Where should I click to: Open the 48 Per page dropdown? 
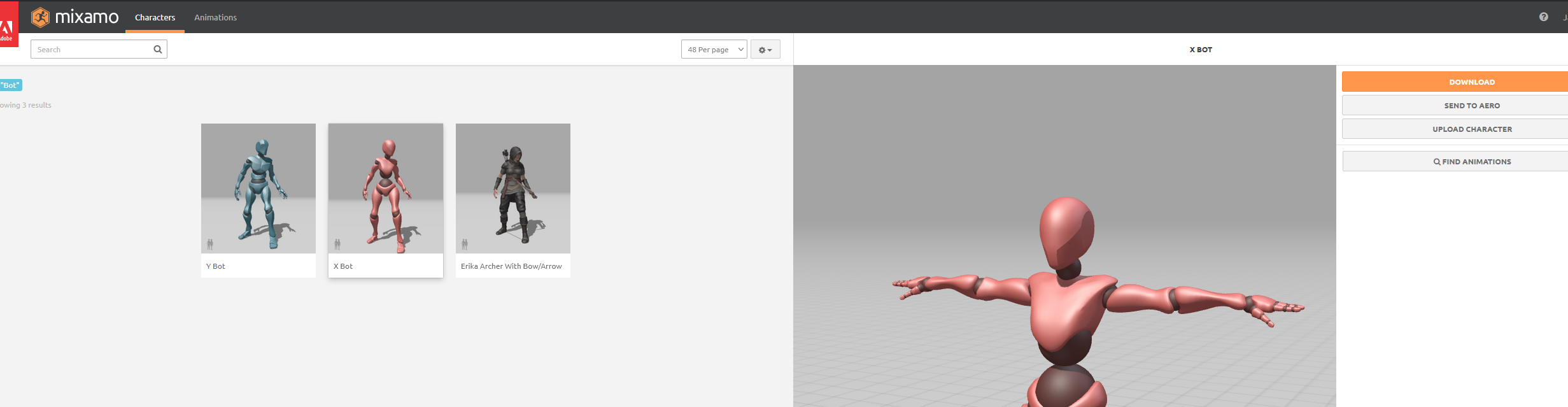coord(714,49)
